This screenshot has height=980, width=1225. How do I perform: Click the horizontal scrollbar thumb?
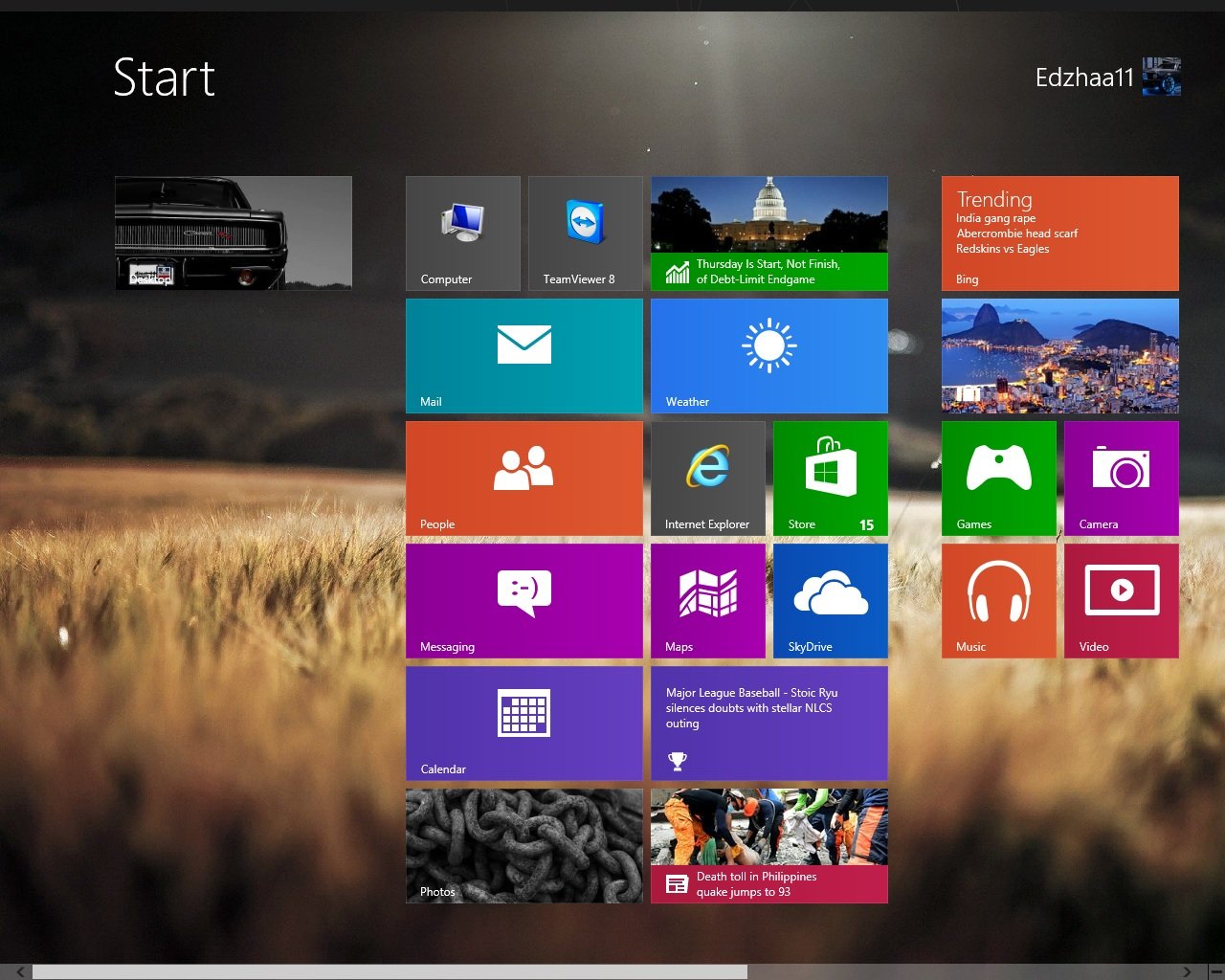pyautogui.click(x=390, y=972)
